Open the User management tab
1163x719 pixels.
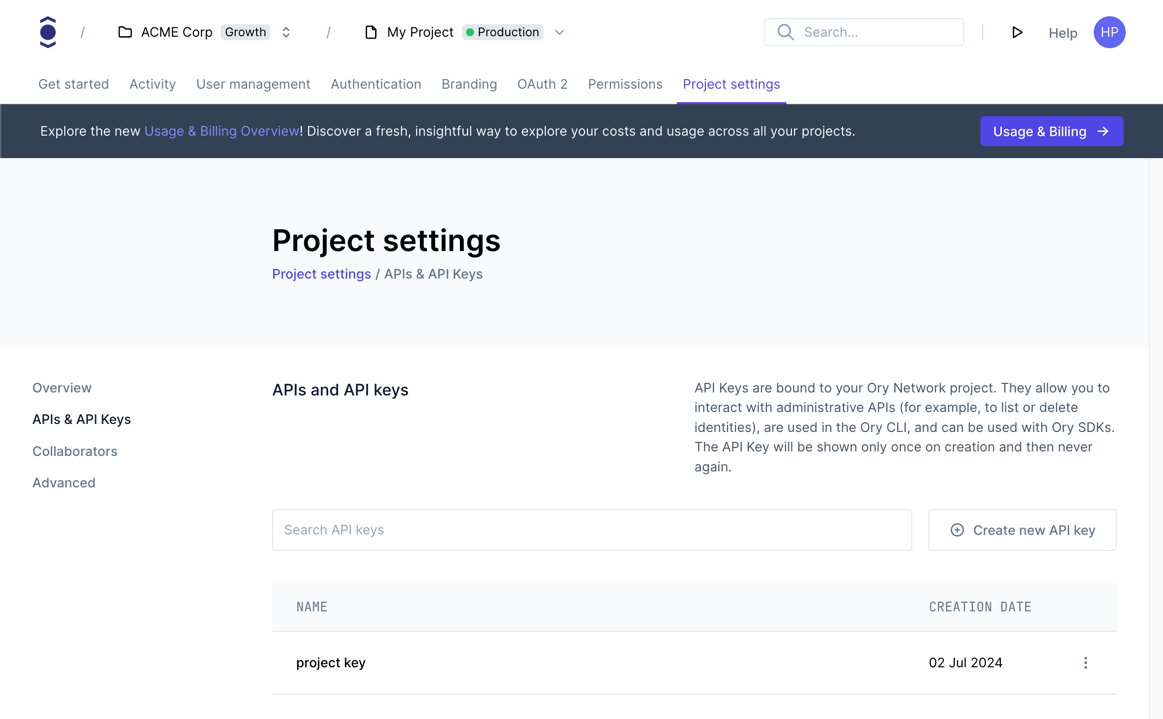(x=253, y=84)
